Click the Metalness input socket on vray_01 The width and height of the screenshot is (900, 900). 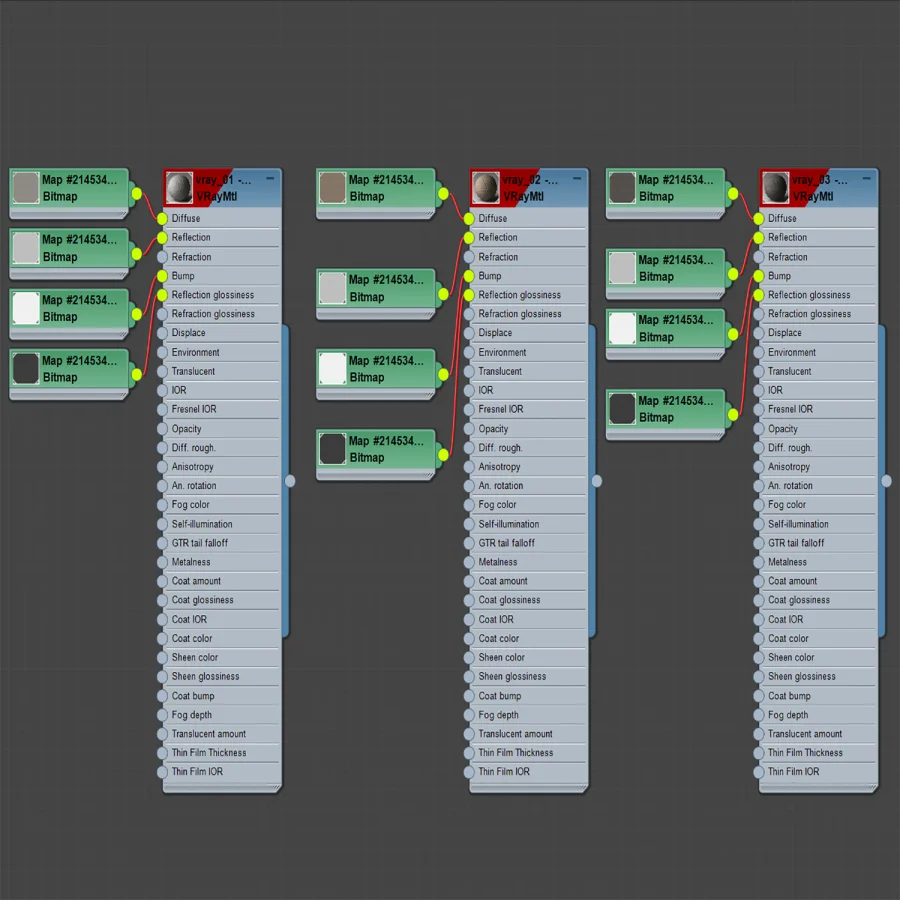[x=162, y=562]
